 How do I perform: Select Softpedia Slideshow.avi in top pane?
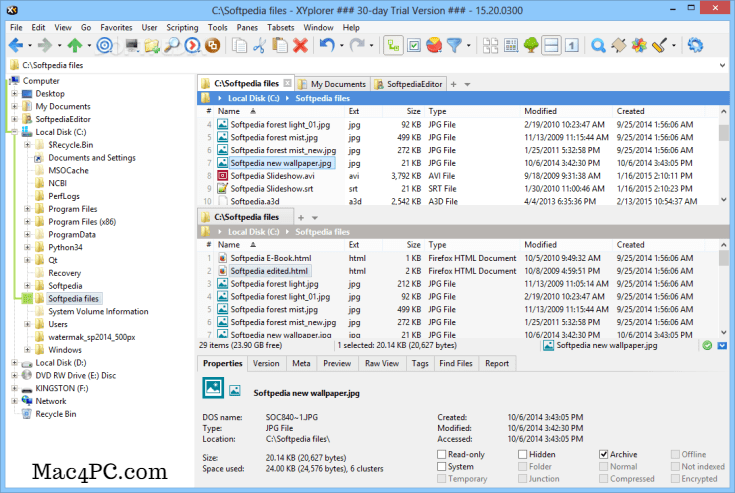point(272,176)
